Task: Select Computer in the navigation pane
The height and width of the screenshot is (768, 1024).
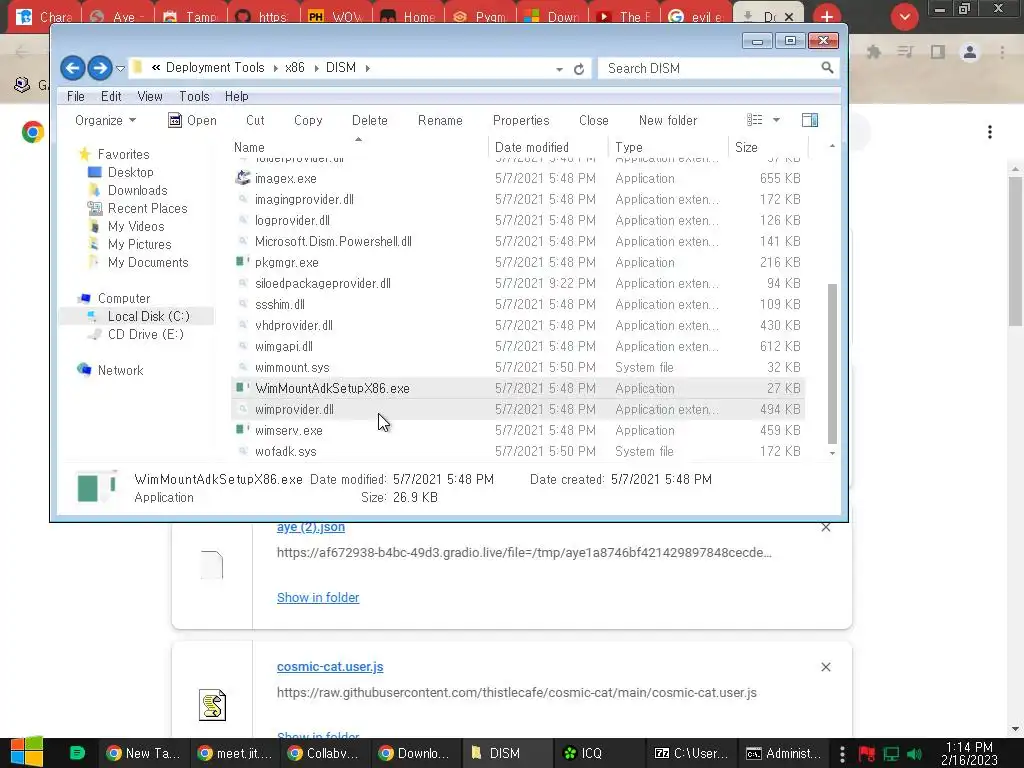Action: (123, 298)
